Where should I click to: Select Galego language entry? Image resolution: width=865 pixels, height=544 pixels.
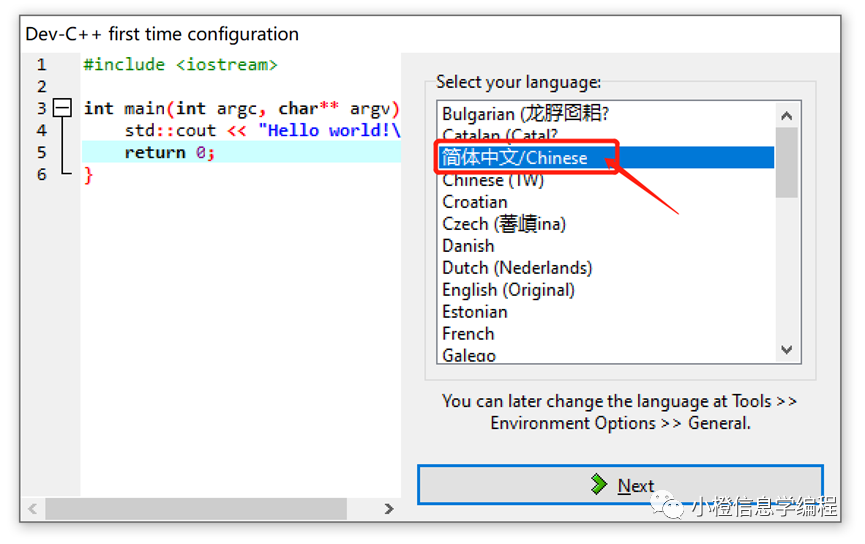606,355
